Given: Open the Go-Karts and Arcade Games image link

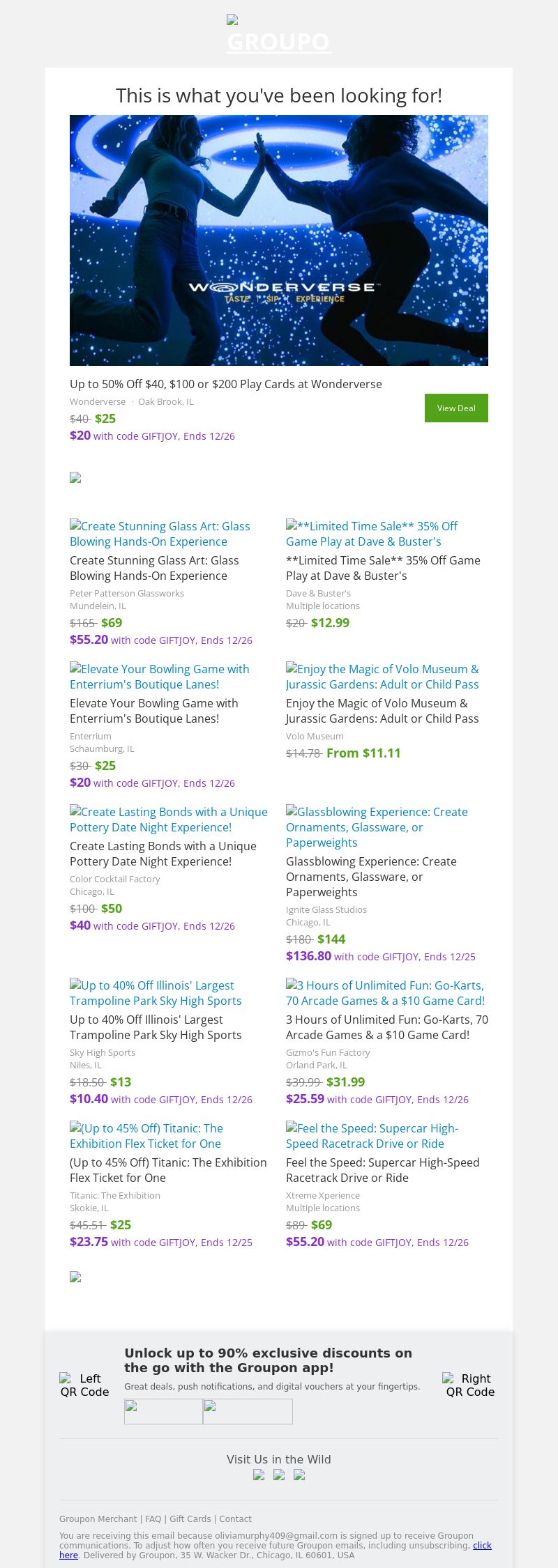Looking at the screenshot, I should [385, 993].
